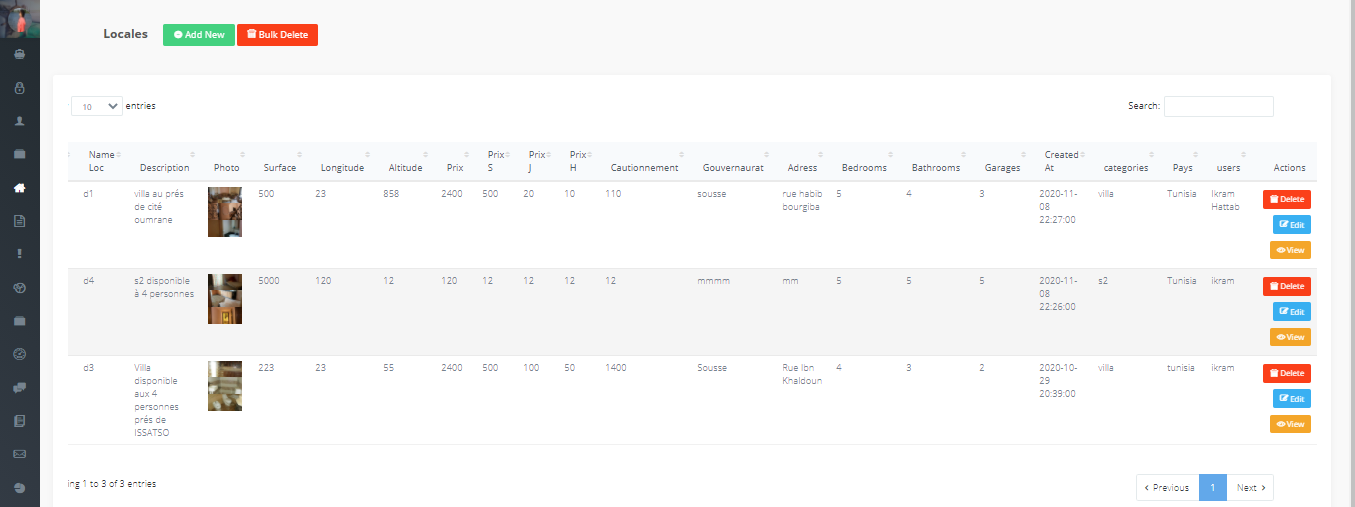Open the entries-per-page dropdown
This screenshot has height=507, width=1355.
pyautogui.click(x=97, y=106)
